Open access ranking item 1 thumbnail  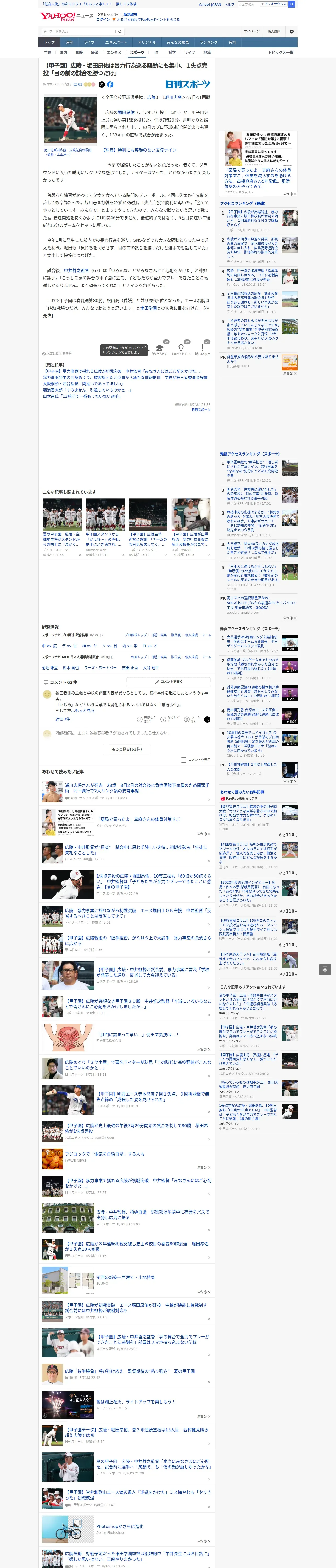pos(290,217)
